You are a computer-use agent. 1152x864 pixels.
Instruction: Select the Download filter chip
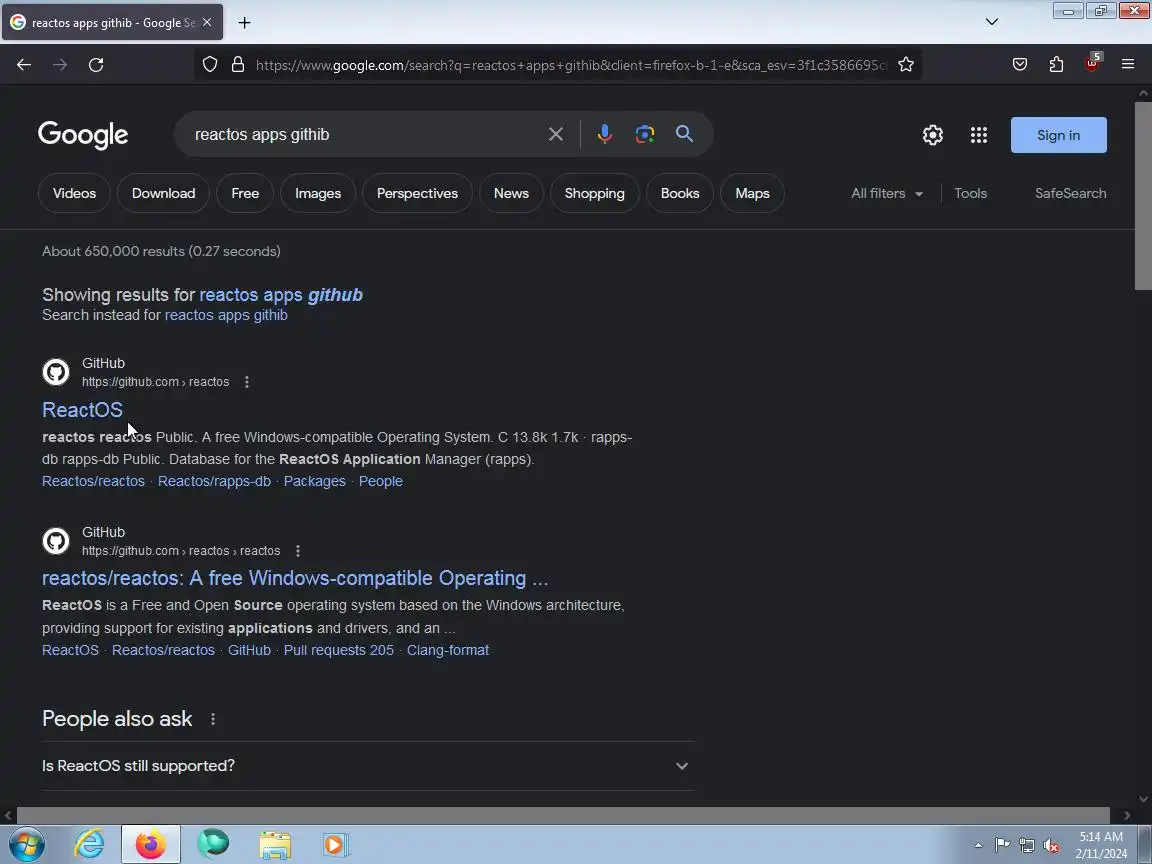pyautogui.click(x=163, y=193)
